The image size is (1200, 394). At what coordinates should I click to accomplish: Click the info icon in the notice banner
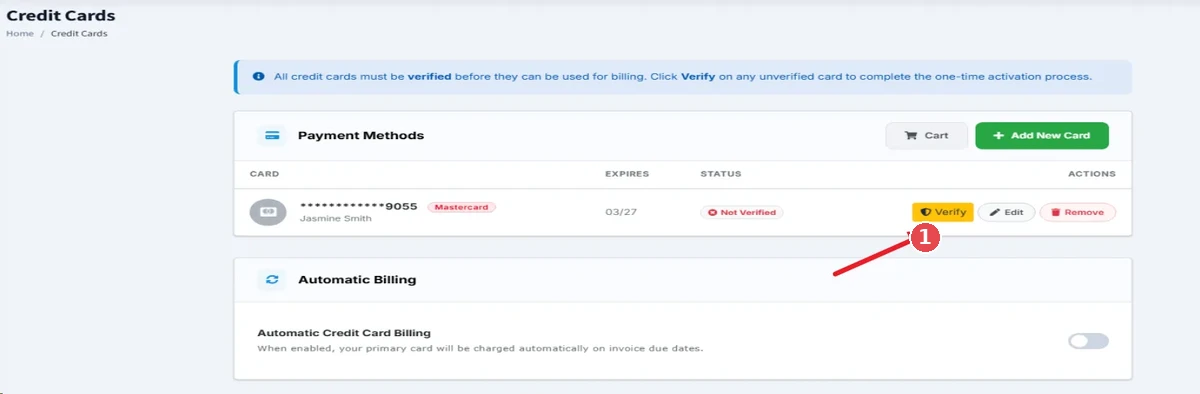259,76
